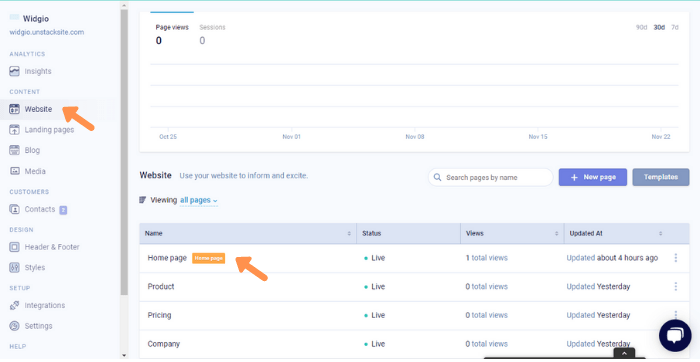The width and height of the screenshot is (700, 362).
Task: Select the 7d time range
Action: click(x=675, y=27)
